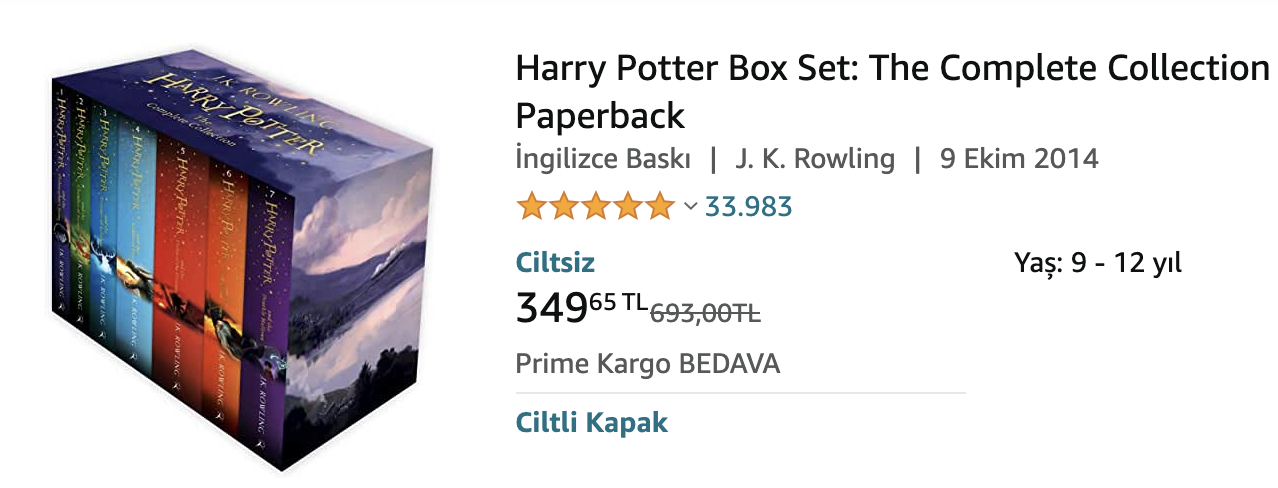Click the crossed-out 693,00TL list price
Screen dimensions: 1278x488
(x=705, y=313)
